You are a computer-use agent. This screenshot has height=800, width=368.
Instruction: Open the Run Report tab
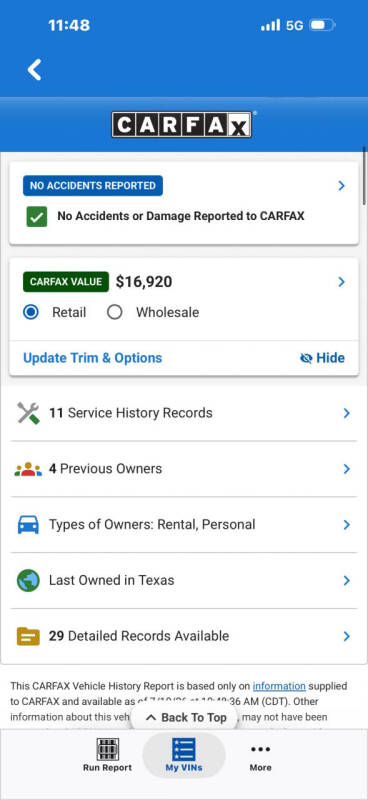(108, 755)
